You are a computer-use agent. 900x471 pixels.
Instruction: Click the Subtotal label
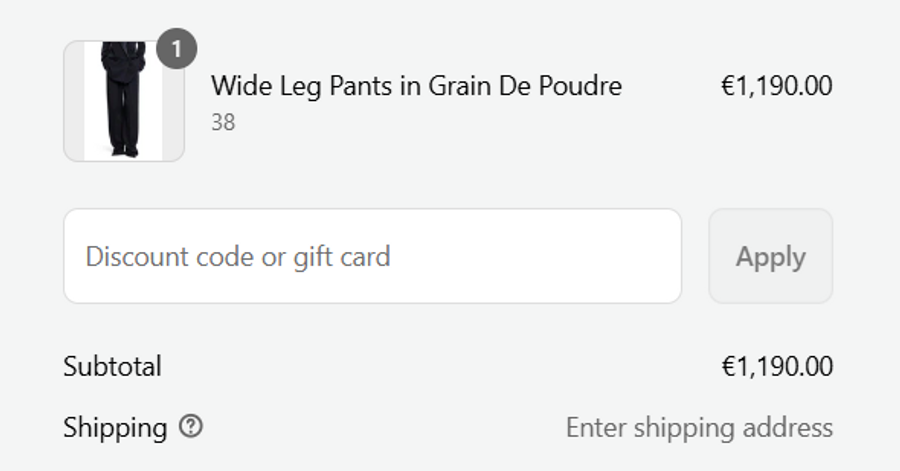point(112,366)
